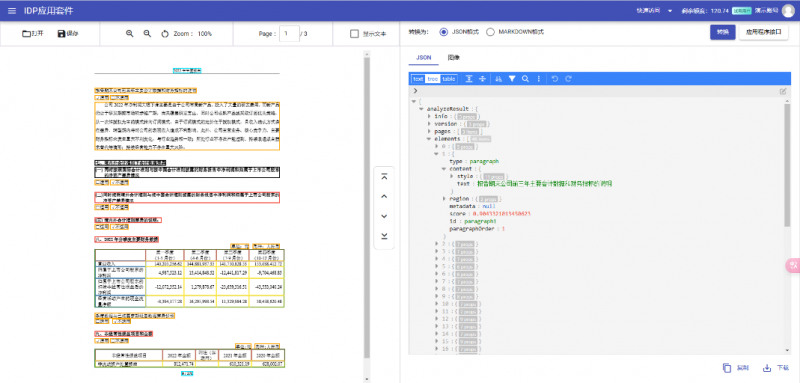This screenshot has width=800, height=383.
Task: Click the magnifier icon adjacent to reset zoom
Action: [x=147, y=34]
